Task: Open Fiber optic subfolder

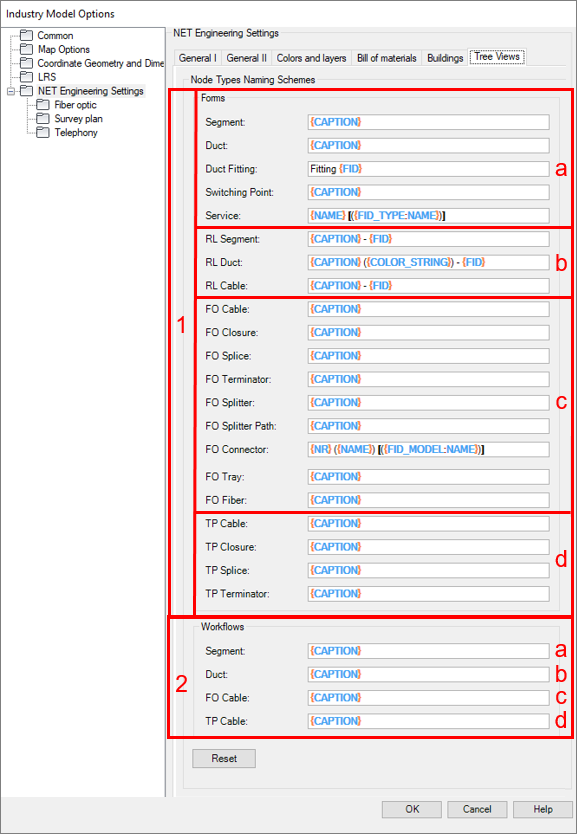Action: pyautogui.click(x=75, y=105)
